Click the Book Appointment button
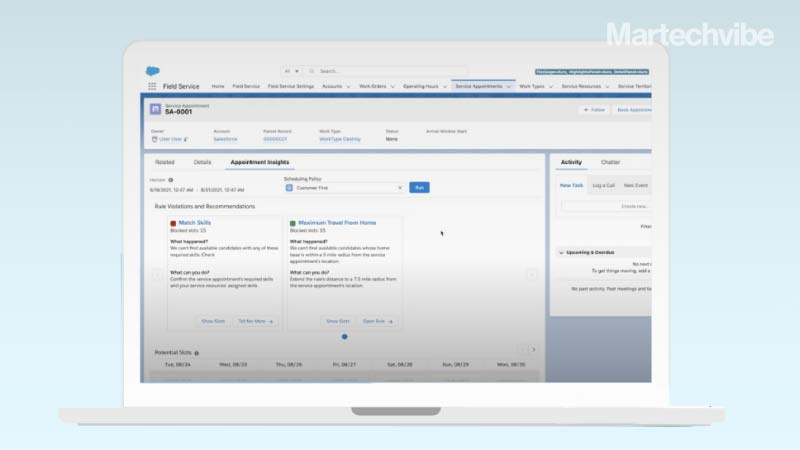The height and width of the screenshot is (450, 800). pyautogui.click(x=633, y=110)
